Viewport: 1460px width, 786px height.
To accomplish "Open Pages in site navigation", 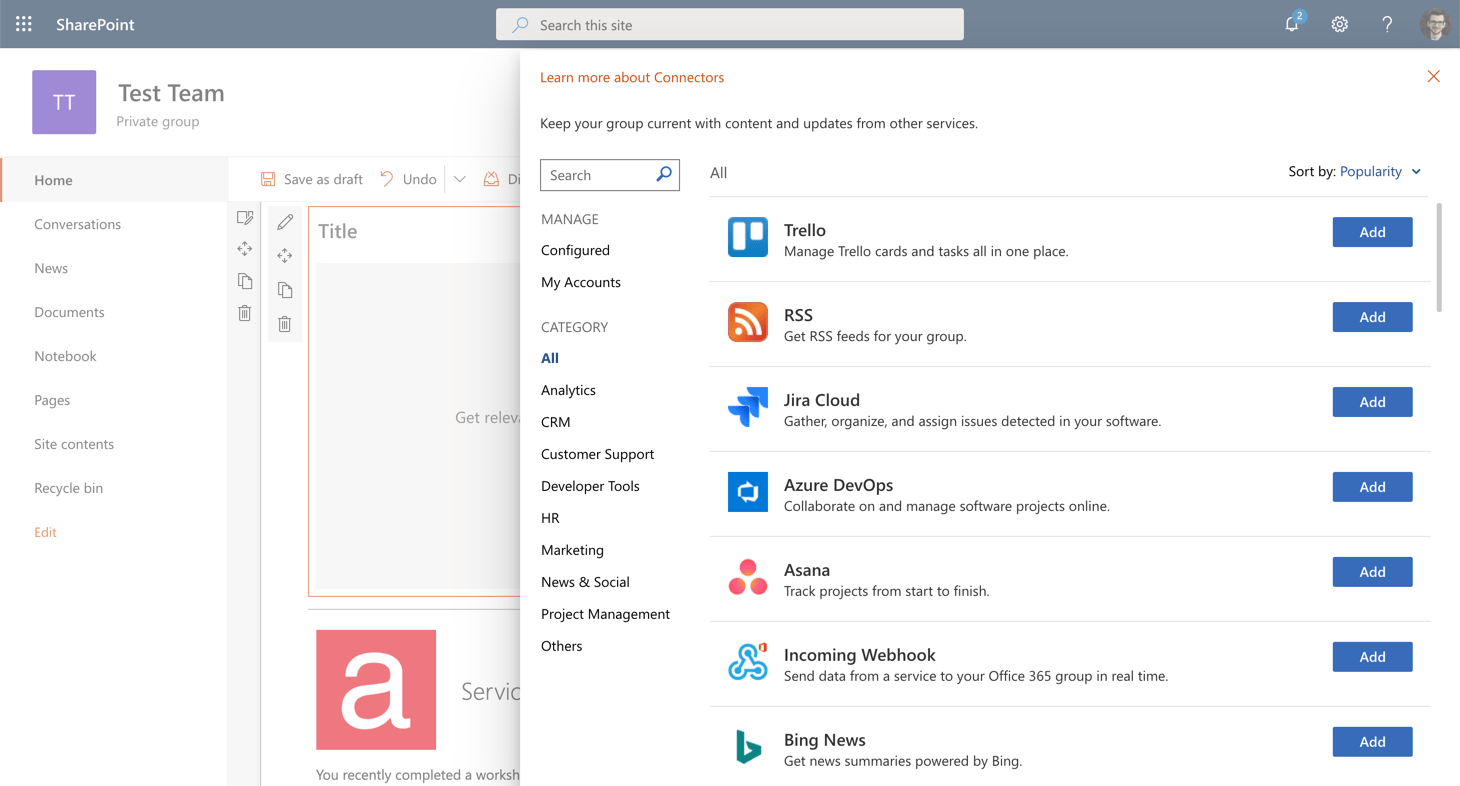I will point(52,400).
